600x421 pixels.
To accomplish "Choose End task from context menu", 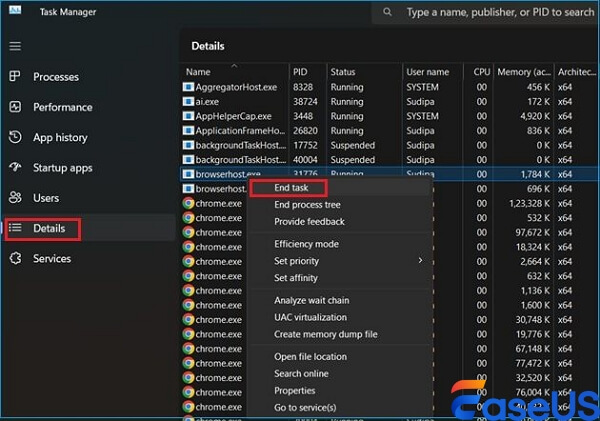I will pyautogui.click(x=291, y=188).
